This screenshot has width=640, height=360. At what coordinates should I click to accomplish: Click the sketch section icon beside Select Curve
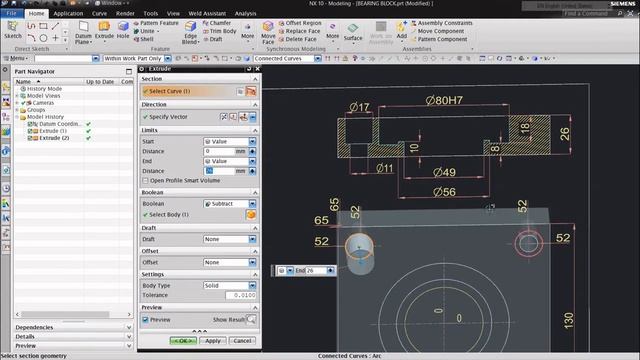251,91
